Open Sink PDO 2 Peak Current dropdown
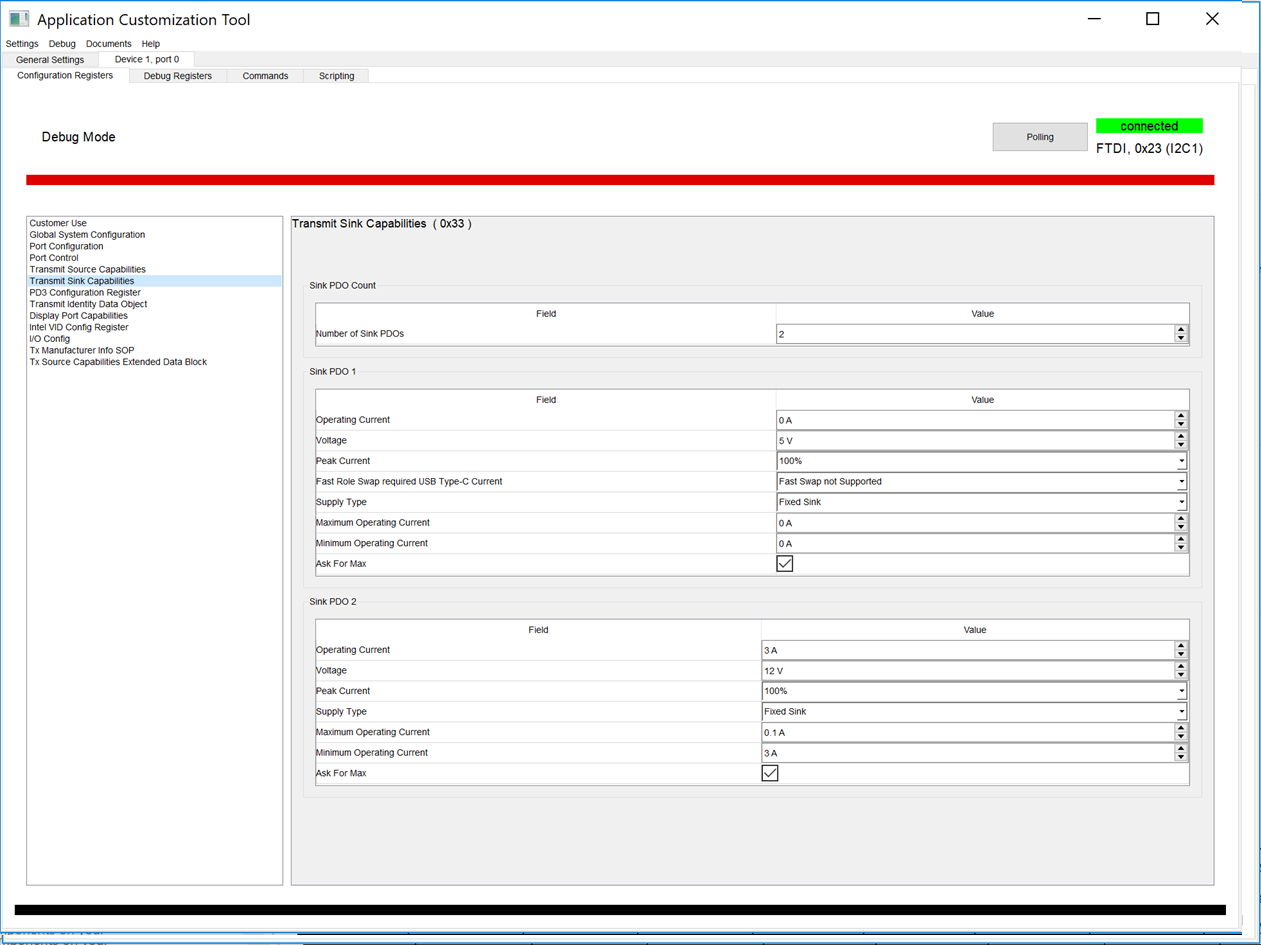Viewport: 1261px width, 945px height. (975, 691)
